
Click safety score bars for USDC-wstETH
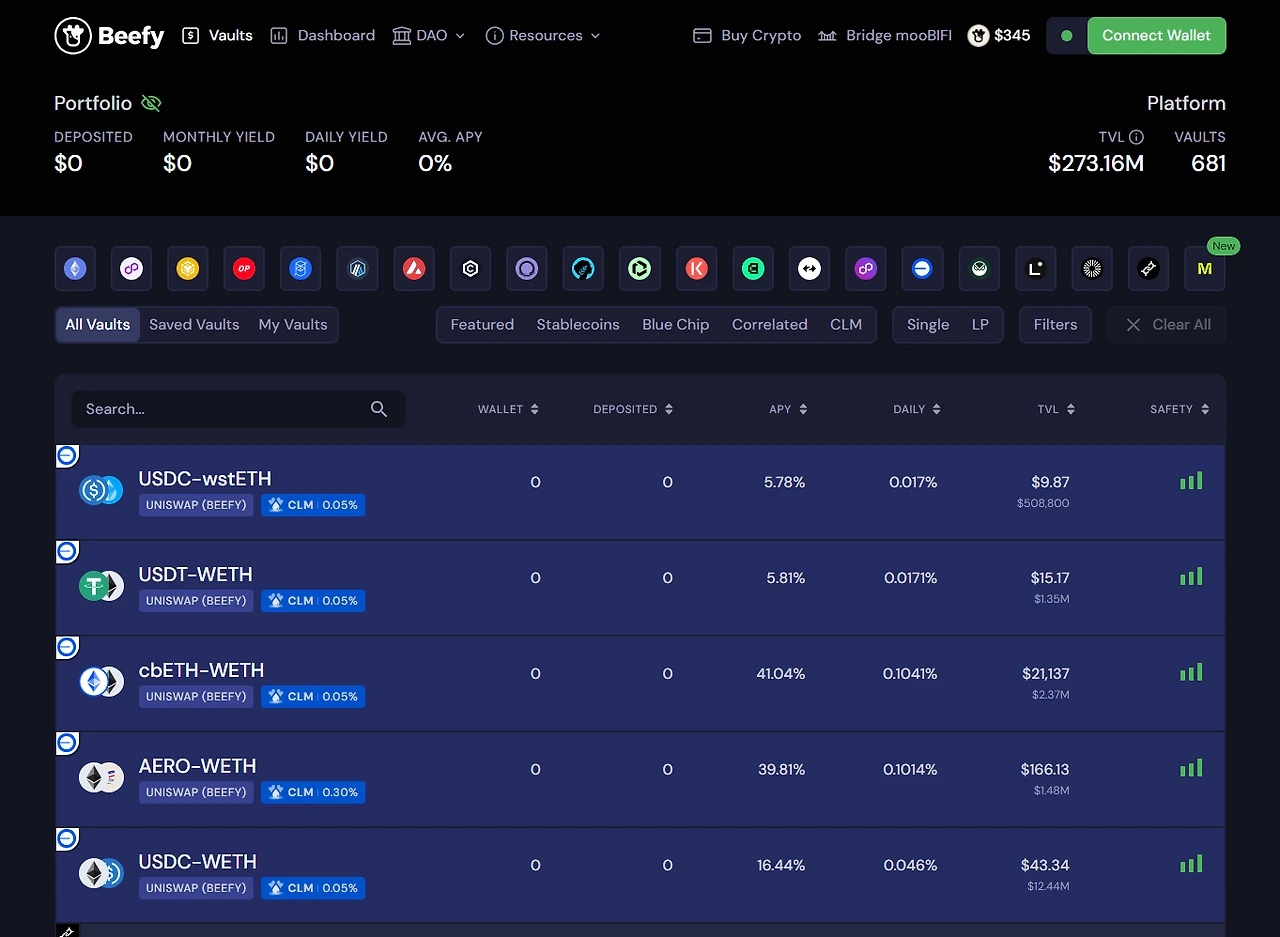[1191, 481]
